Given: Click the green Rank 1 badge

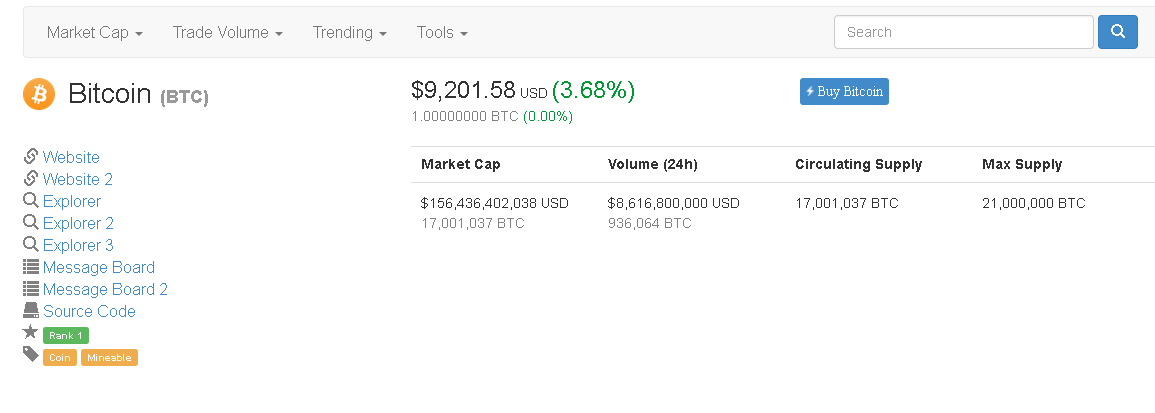Looking at the screenshot, I should 66,336.
